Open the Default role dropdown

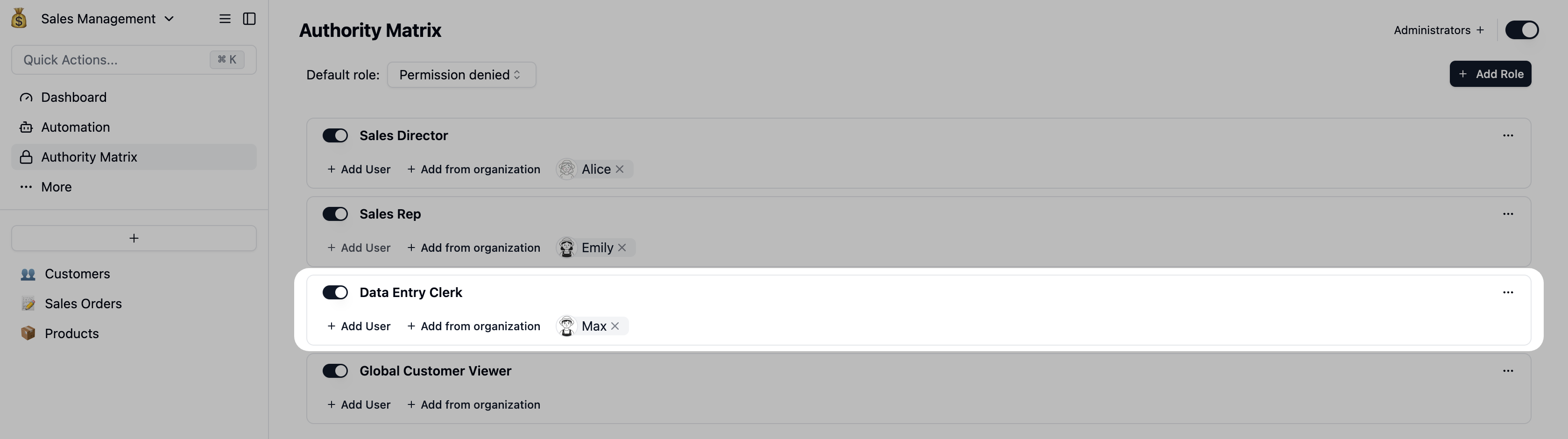(x=461, y=75)
